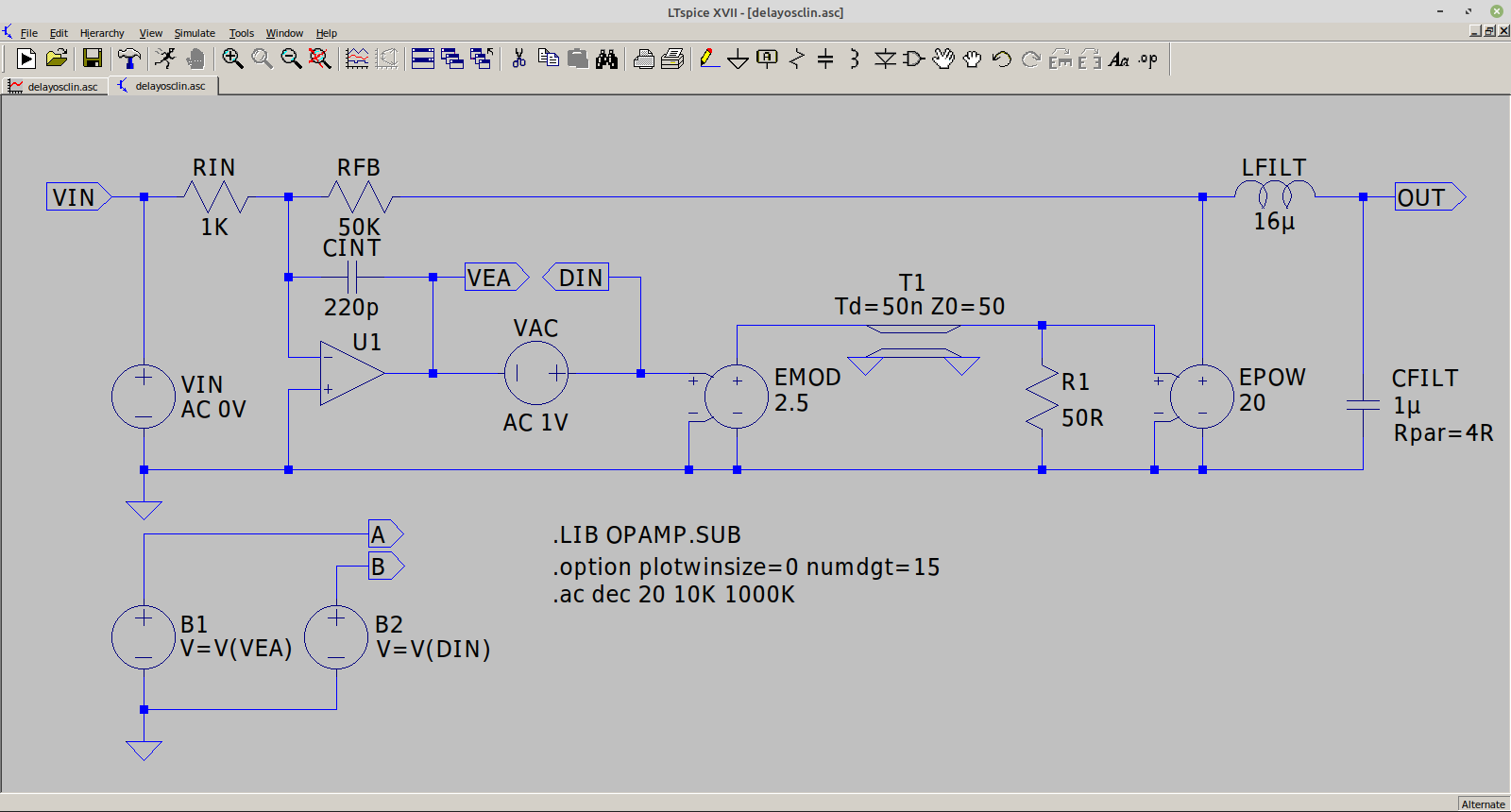Click the Zoom to Fit icon
The width and height of the screenshot is (1511, 812).
click(x=320, y=59)
